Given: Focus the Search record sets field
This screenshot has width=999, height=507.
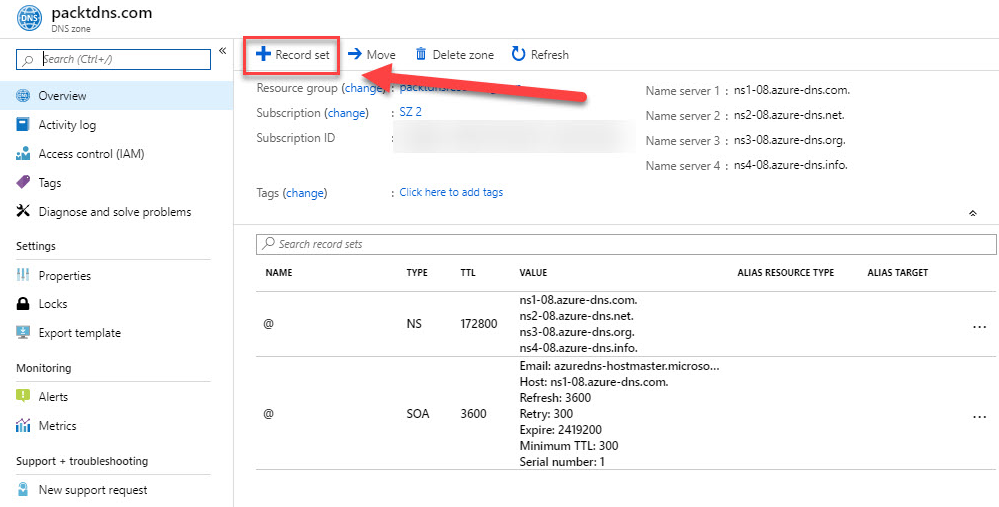Looking at the screenshot, I should click(626, 244).
